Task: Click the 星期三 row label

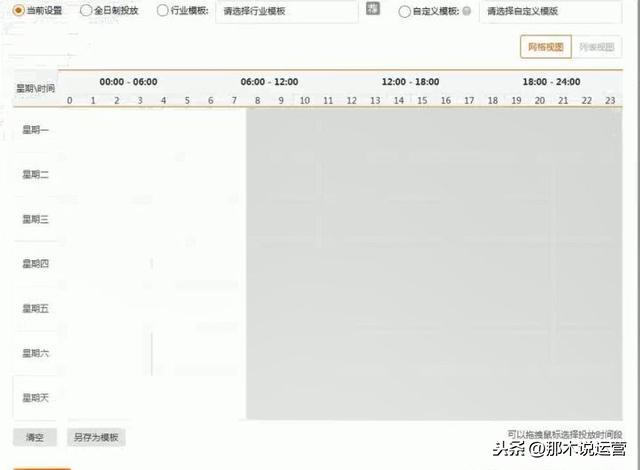Action: 36,219
